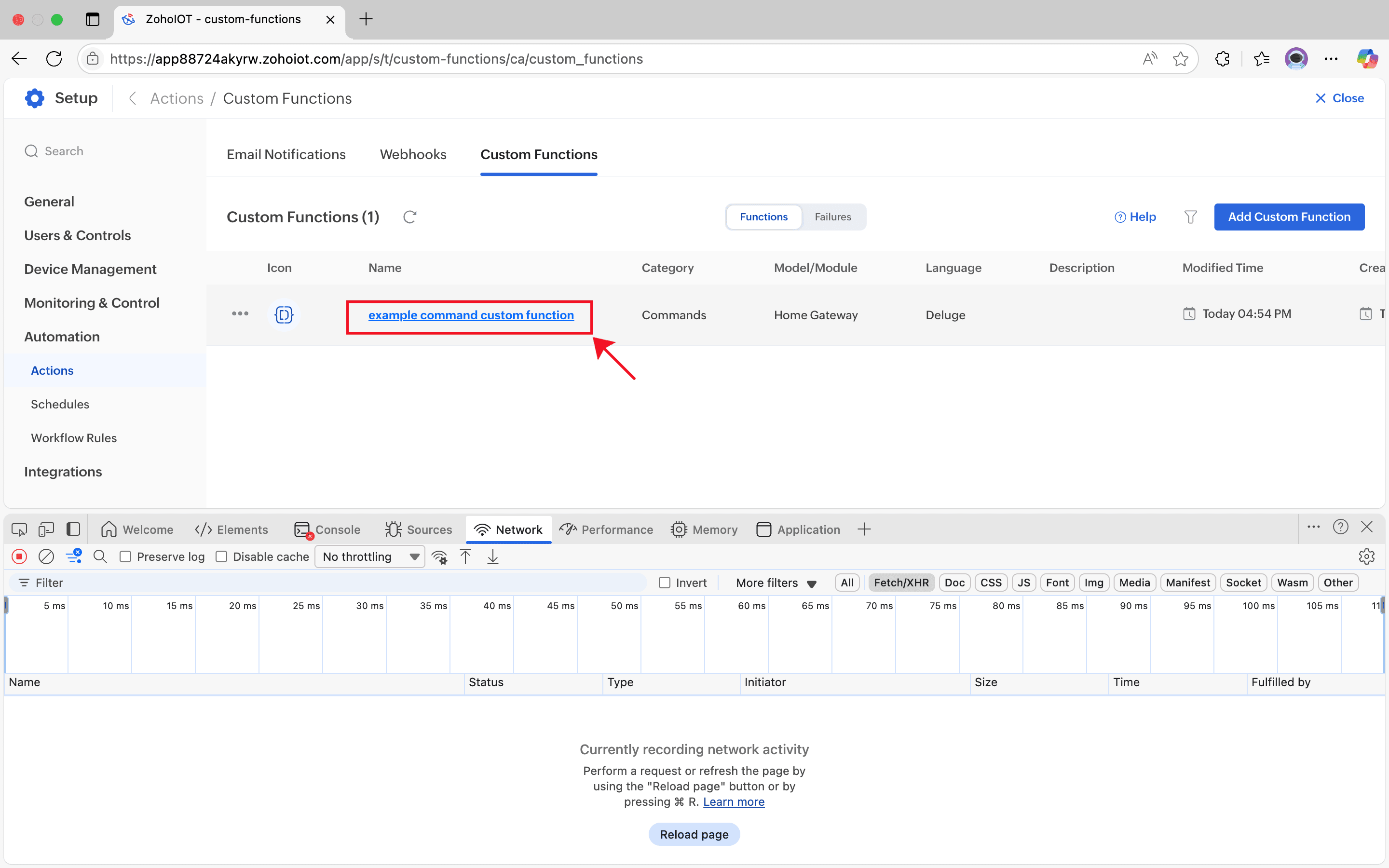Click the back chevron before Actions breadcrumb
Viewport: 1389px width, 868px height.
click(133, 98)
